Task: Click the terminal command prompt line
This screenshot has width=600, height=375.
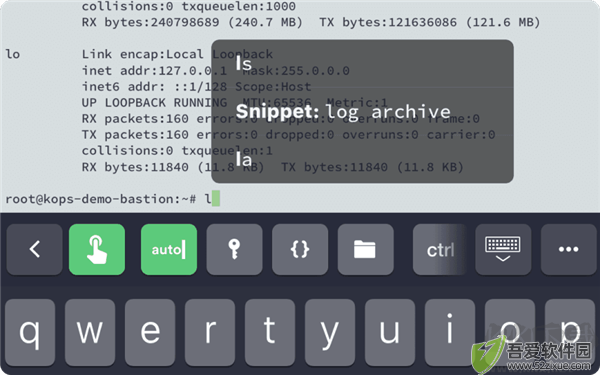Action: pos(112,199)
